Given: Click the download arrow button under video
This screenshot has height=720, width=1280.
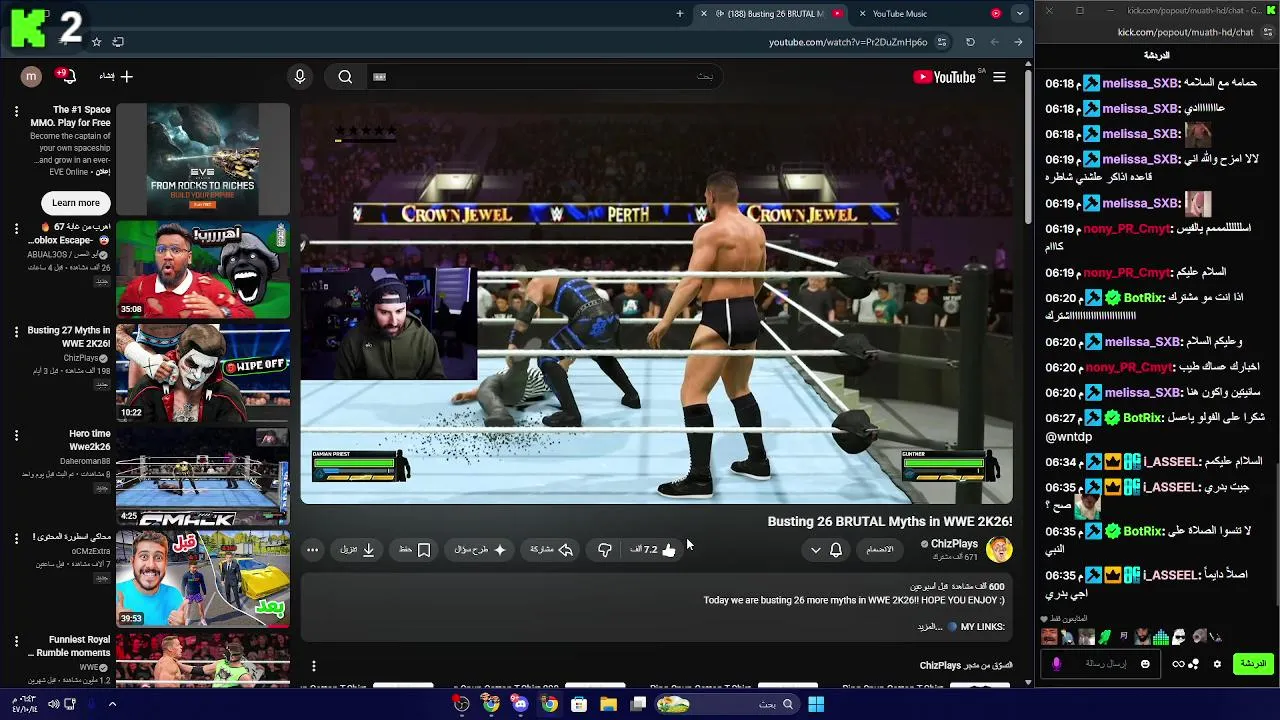Looking at the screenshot, I should [x=357, y=549].
